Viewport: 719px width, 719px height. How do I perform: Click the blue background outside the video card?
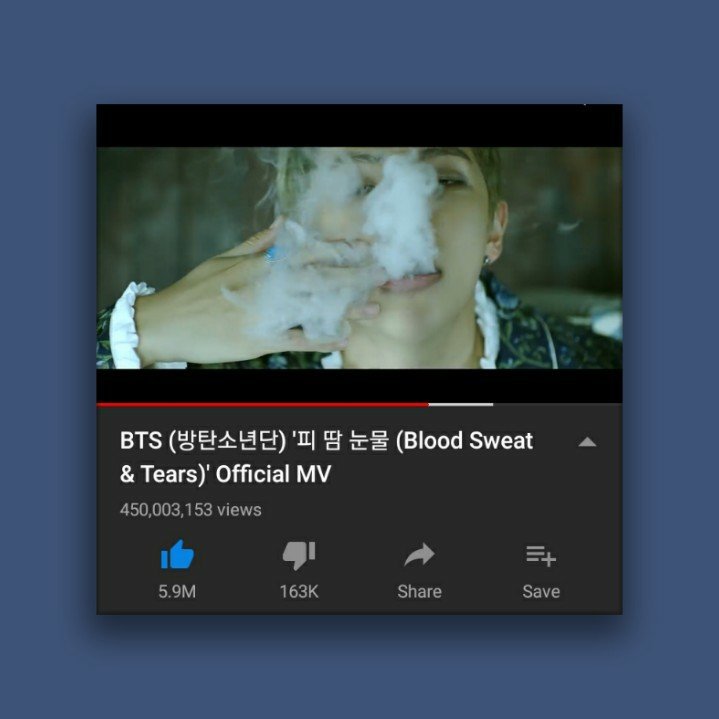[x=360, y=50]
